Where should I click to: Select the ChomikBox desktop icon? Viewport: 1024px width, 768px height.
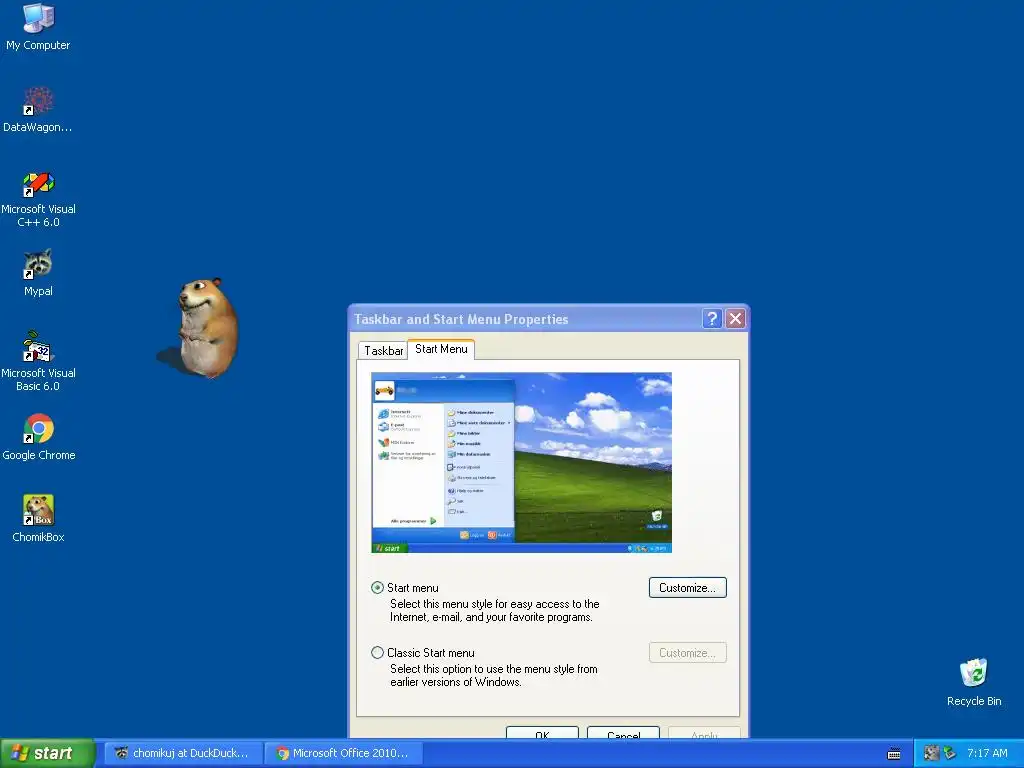tap(39, 519)
